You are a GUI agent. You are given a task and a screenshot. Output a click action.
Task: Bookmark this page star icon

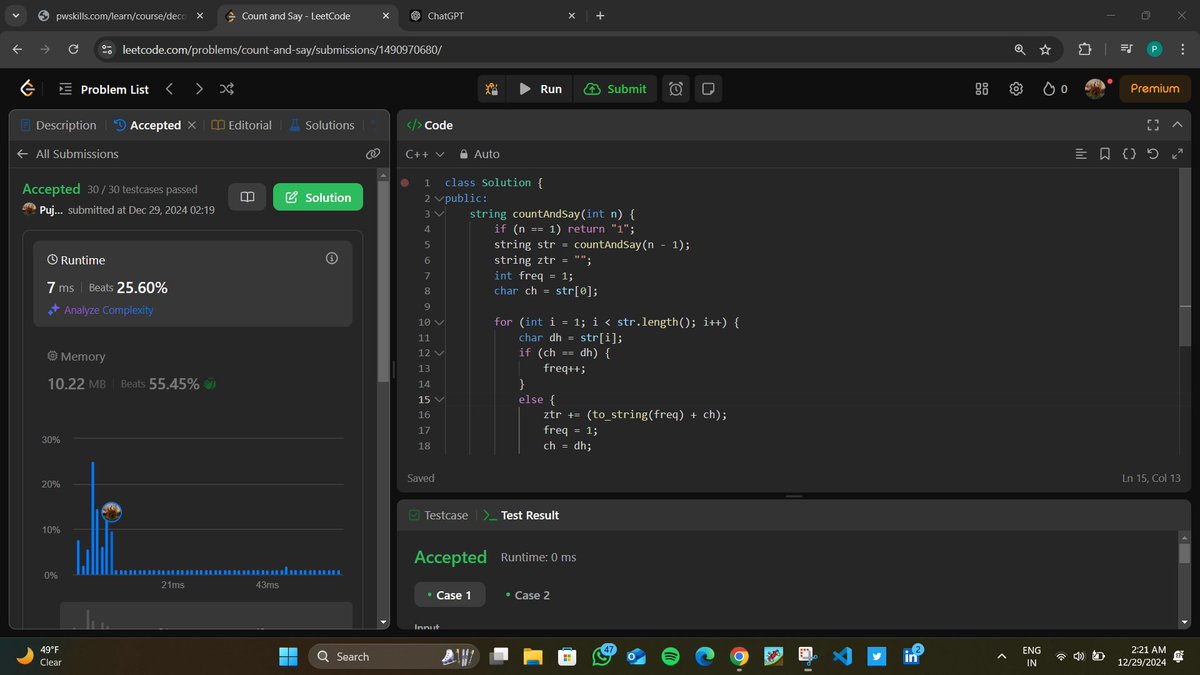[x=1045, y=49]
